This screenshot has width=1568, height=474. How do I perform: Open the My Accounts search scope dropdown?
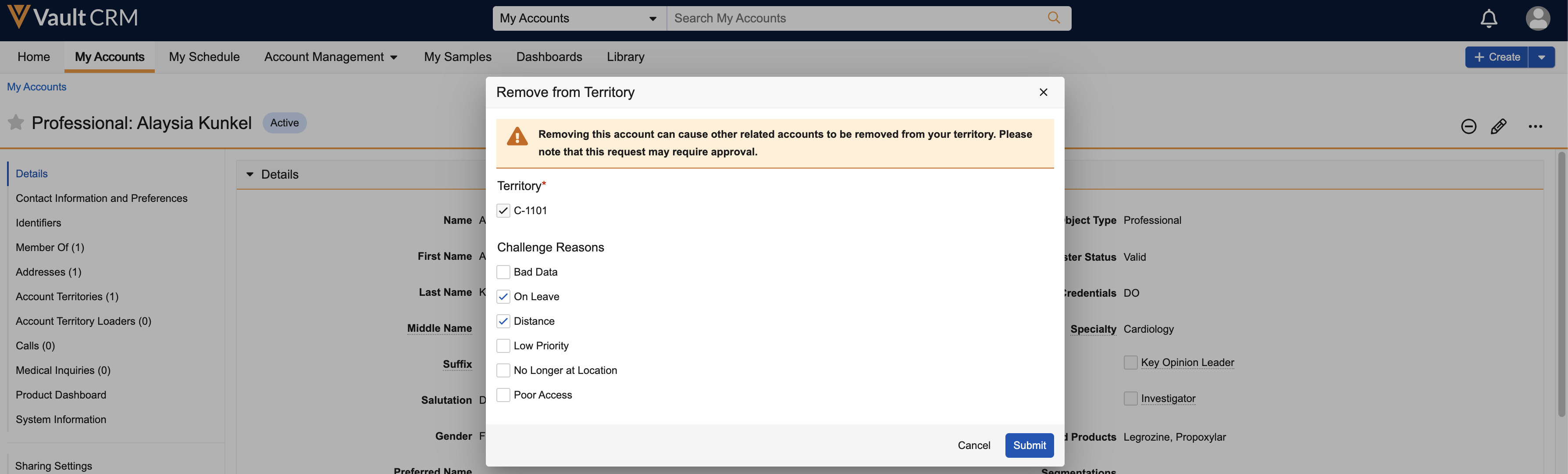point(578,18)
